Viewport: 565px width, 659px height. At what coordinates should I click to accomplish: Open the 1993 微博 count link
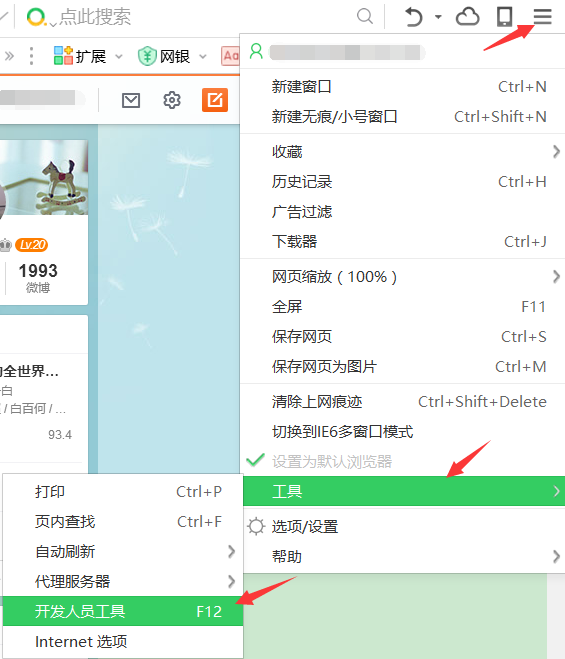tap(38, 277)
